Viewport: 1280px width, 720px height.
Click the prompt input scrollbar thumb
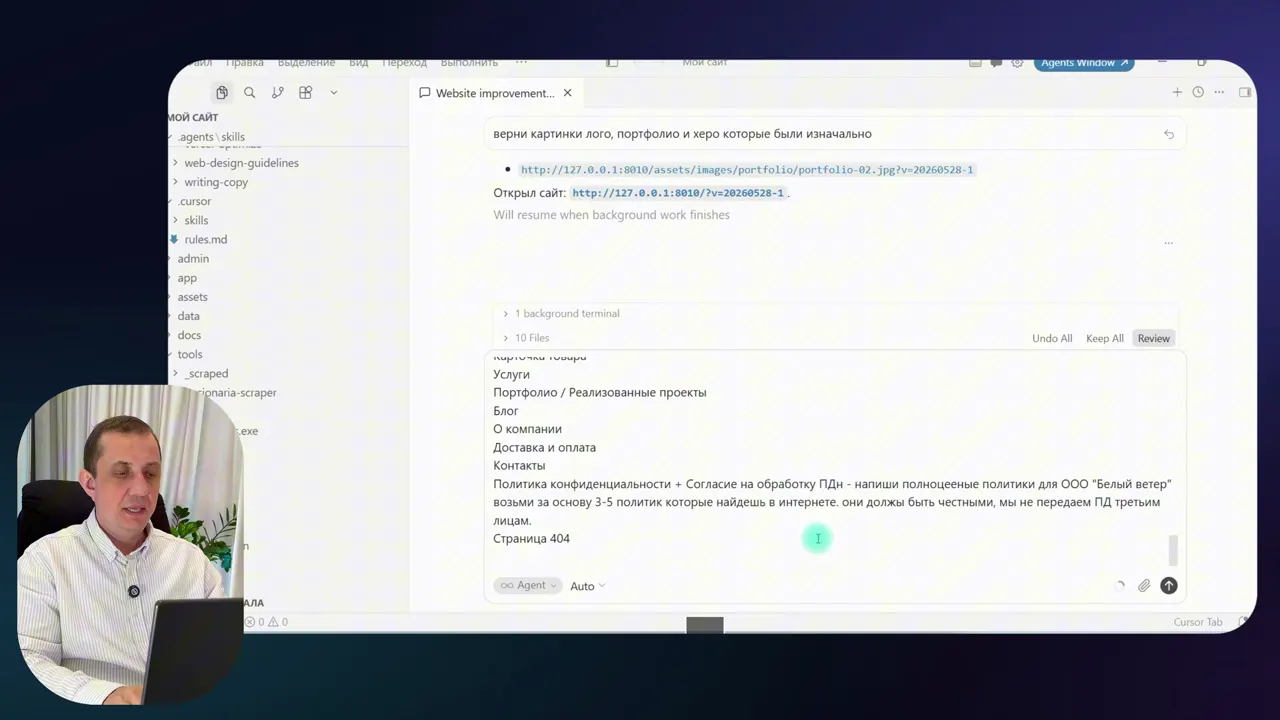[x=1174, y=550]
